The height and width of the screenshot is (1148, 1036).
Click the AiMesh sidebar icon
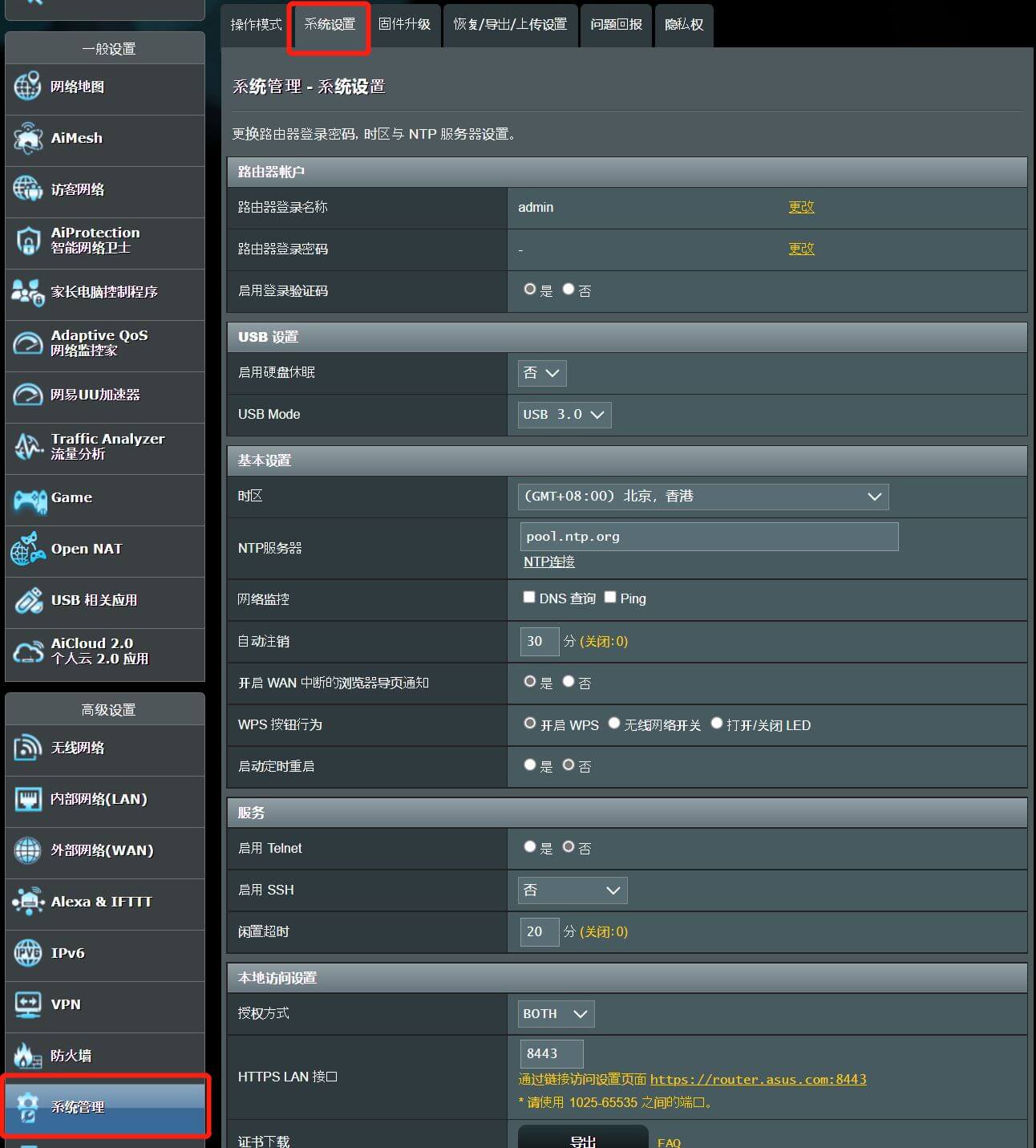pyautogui.click(x=28, y=138)
